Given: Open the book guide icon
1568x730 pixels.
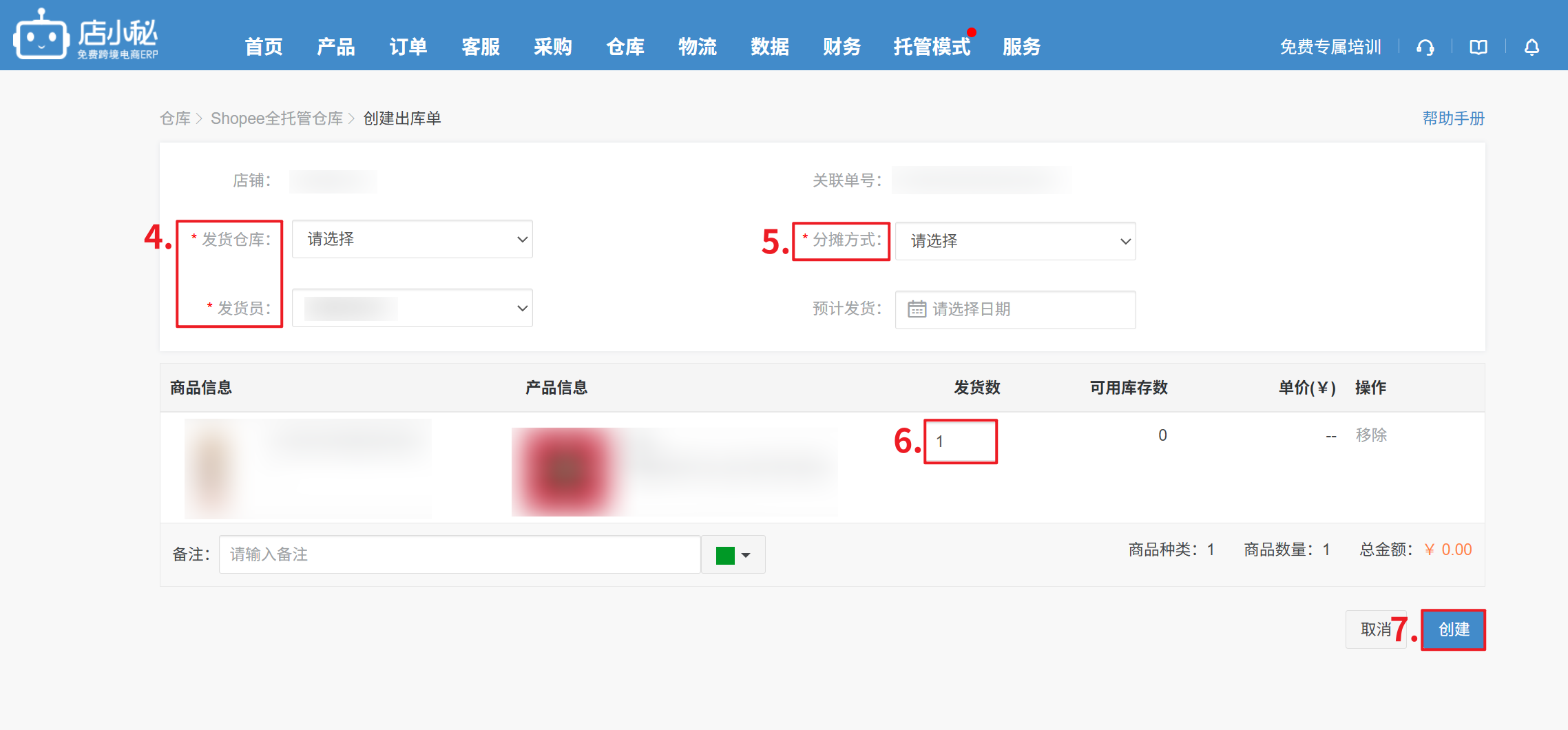Looking at the screenshot, I should (1478, 47).
